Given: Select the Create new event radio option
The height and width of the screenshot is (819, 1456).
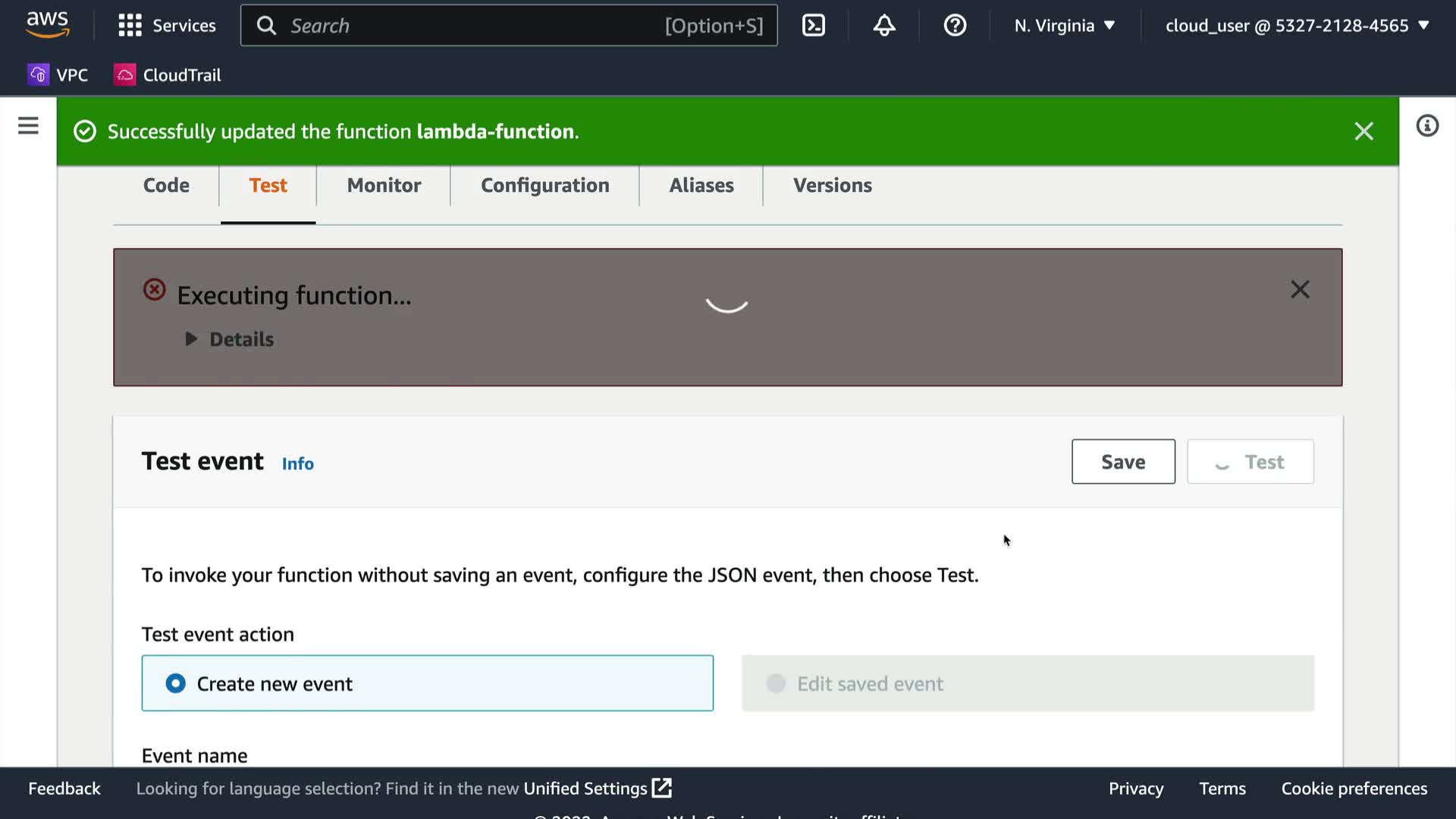Looking at the screenshot, I should tap(176, 683).
